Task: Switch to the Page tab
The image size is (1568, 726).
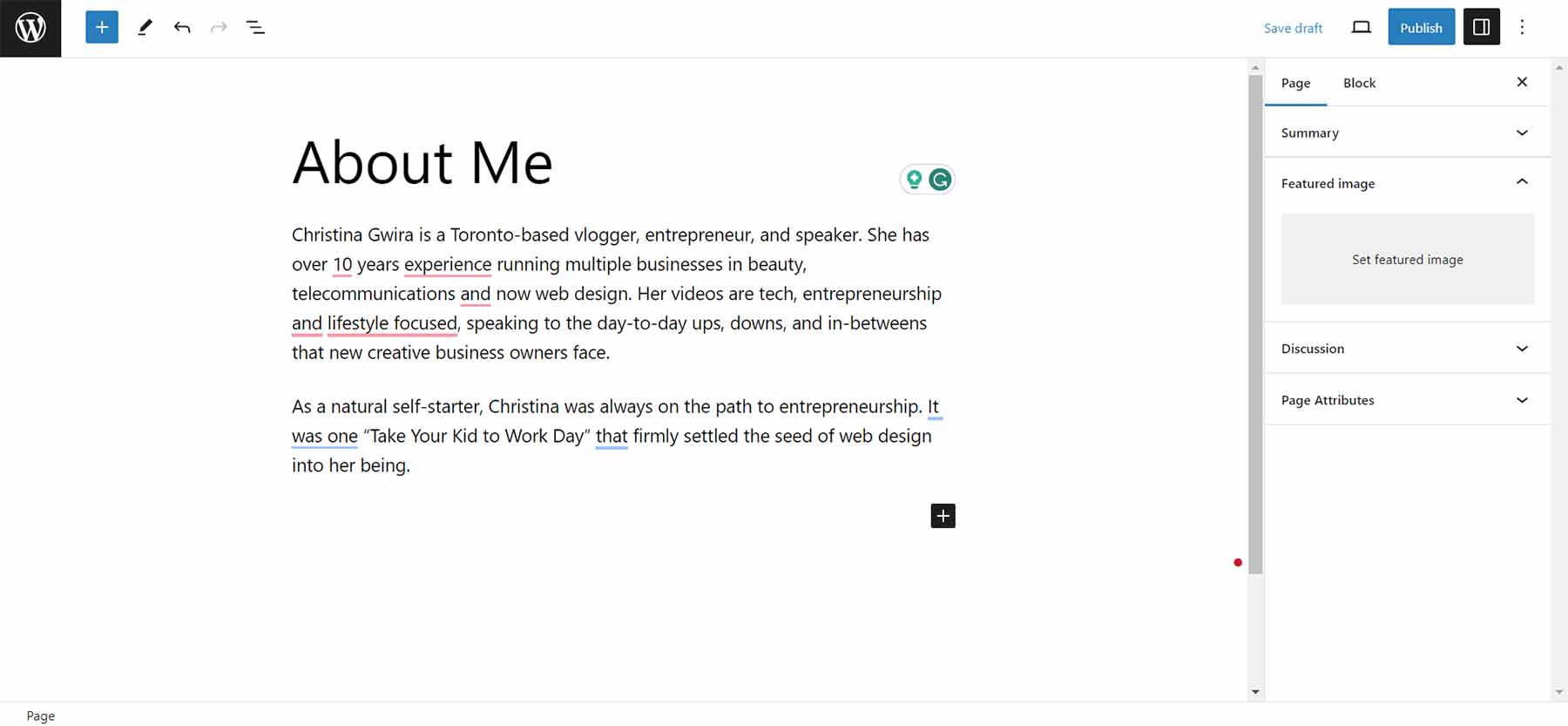Action: click(1295, 83)
